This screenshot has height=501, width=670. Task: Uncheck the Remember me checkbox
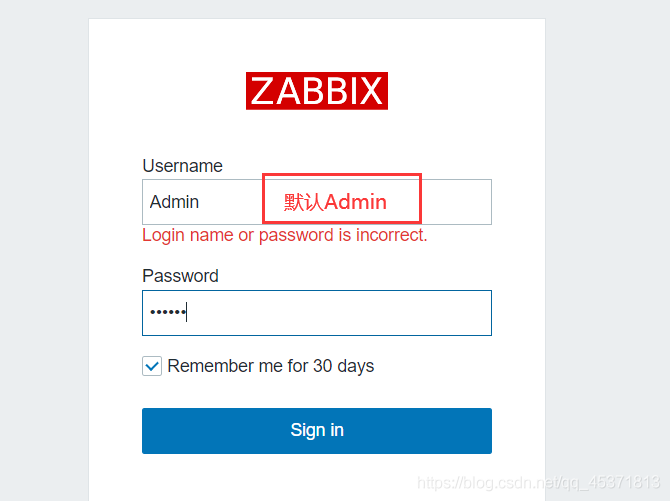(152, 366)
